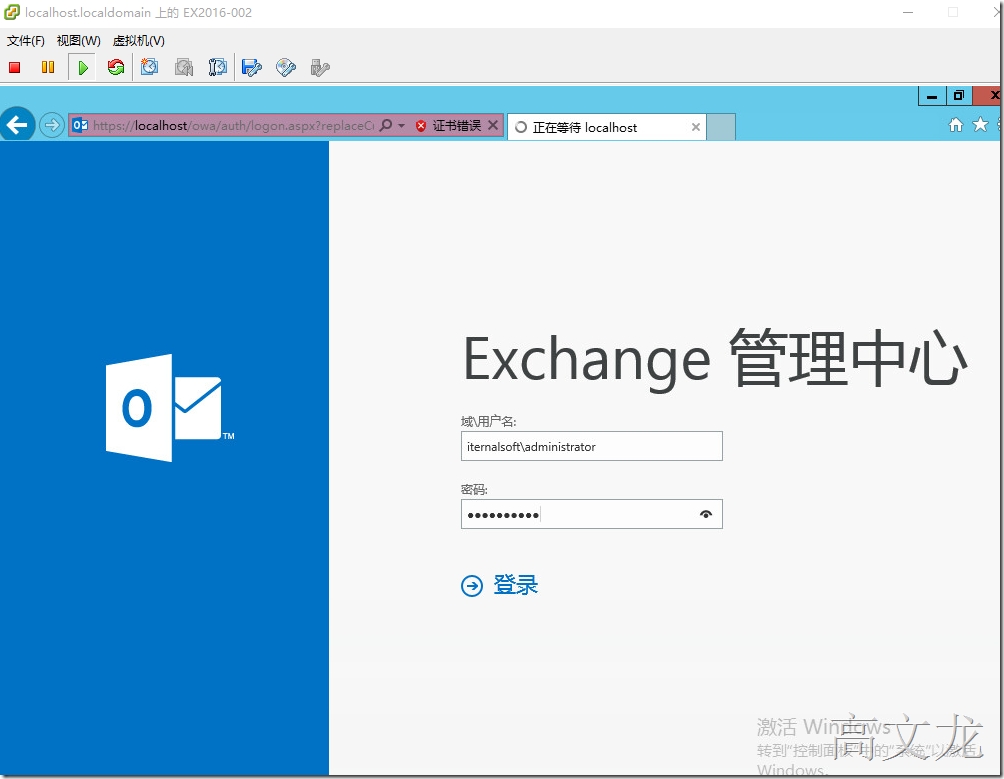This screenshot has width=1004, height=779.
Task: Take a snapshot of the VM
Action: click(x=149, y=67)
